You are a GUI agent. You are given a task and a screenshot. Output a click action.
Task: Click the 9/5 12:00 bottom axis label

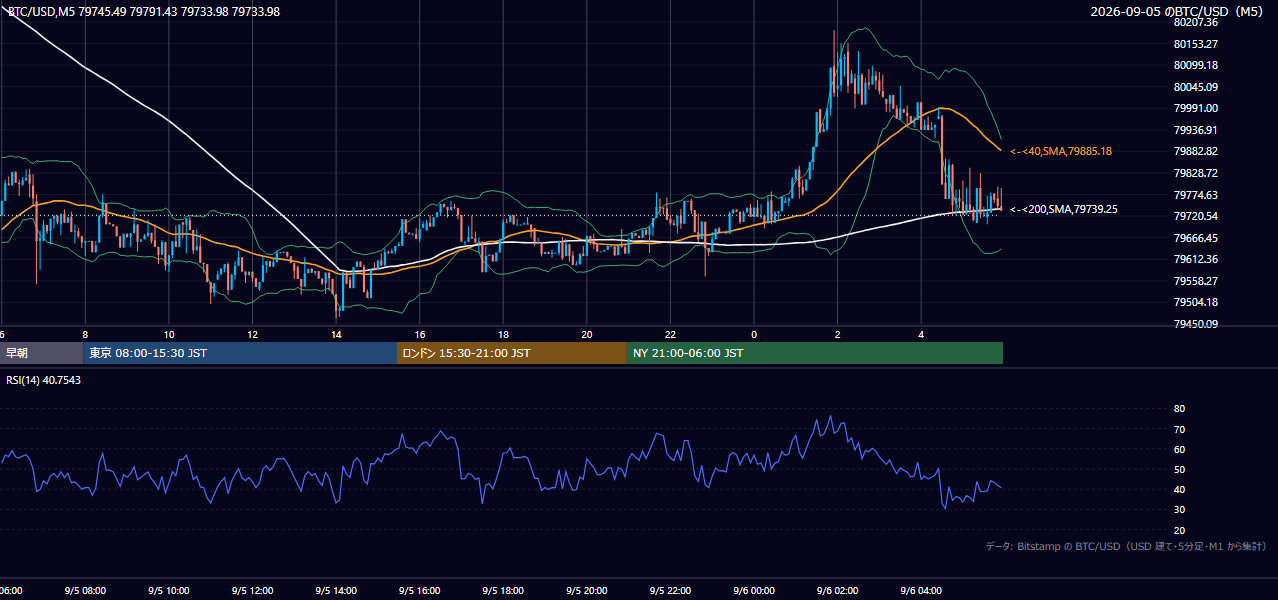253,591
